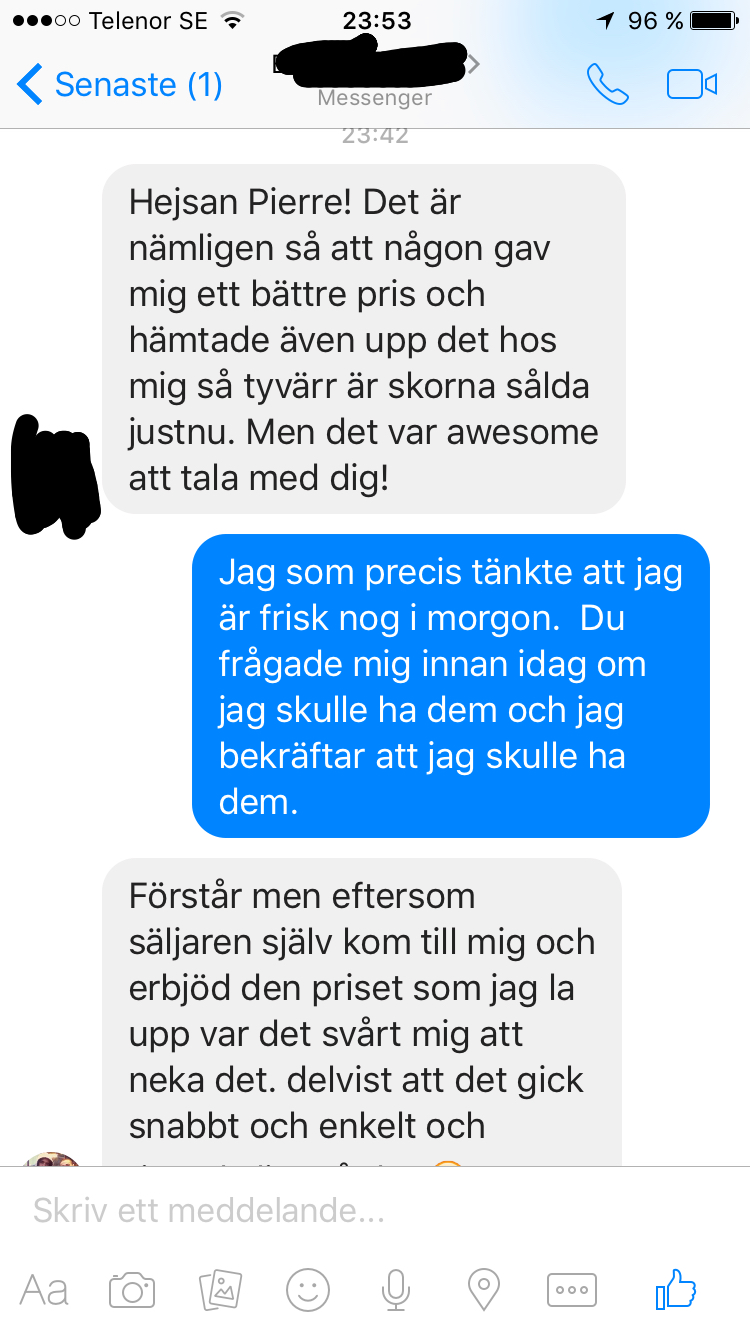Go back to Senaste (1)
750x1334 pixels.
(x=120, y=85)
